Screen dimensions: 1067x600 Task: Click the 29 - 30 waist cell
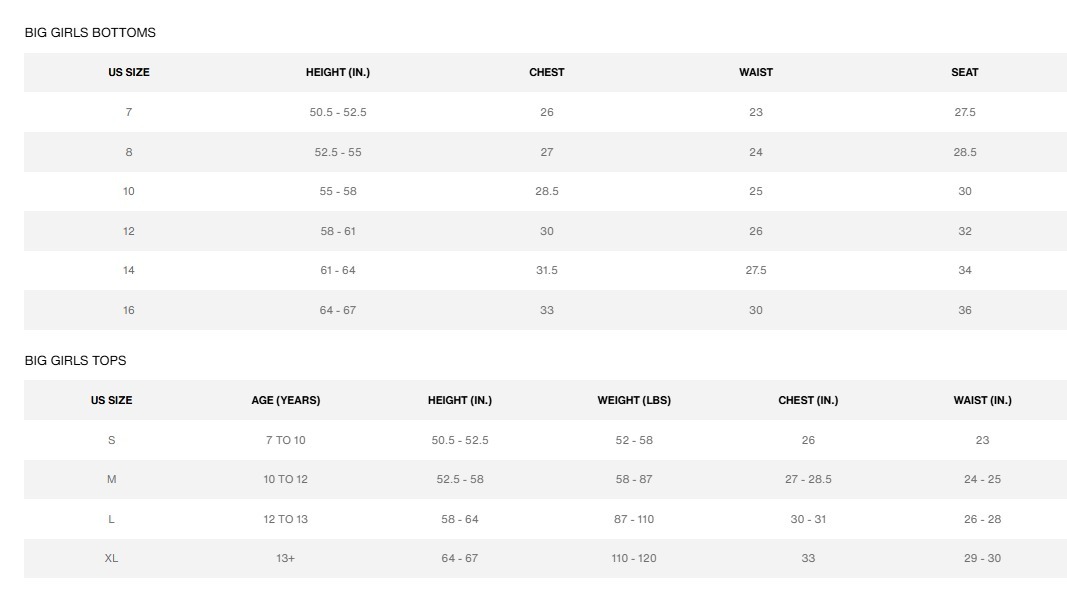coord(982,558)
